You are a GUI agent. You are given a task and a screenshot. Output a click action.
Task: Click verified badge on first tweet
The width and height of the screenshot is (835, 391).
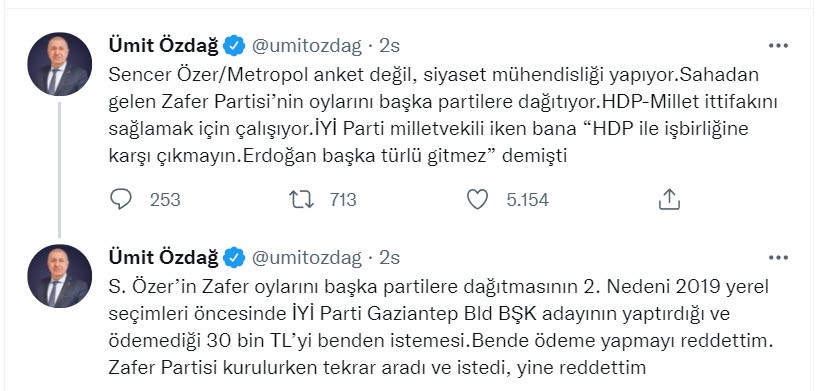(234, 46)
